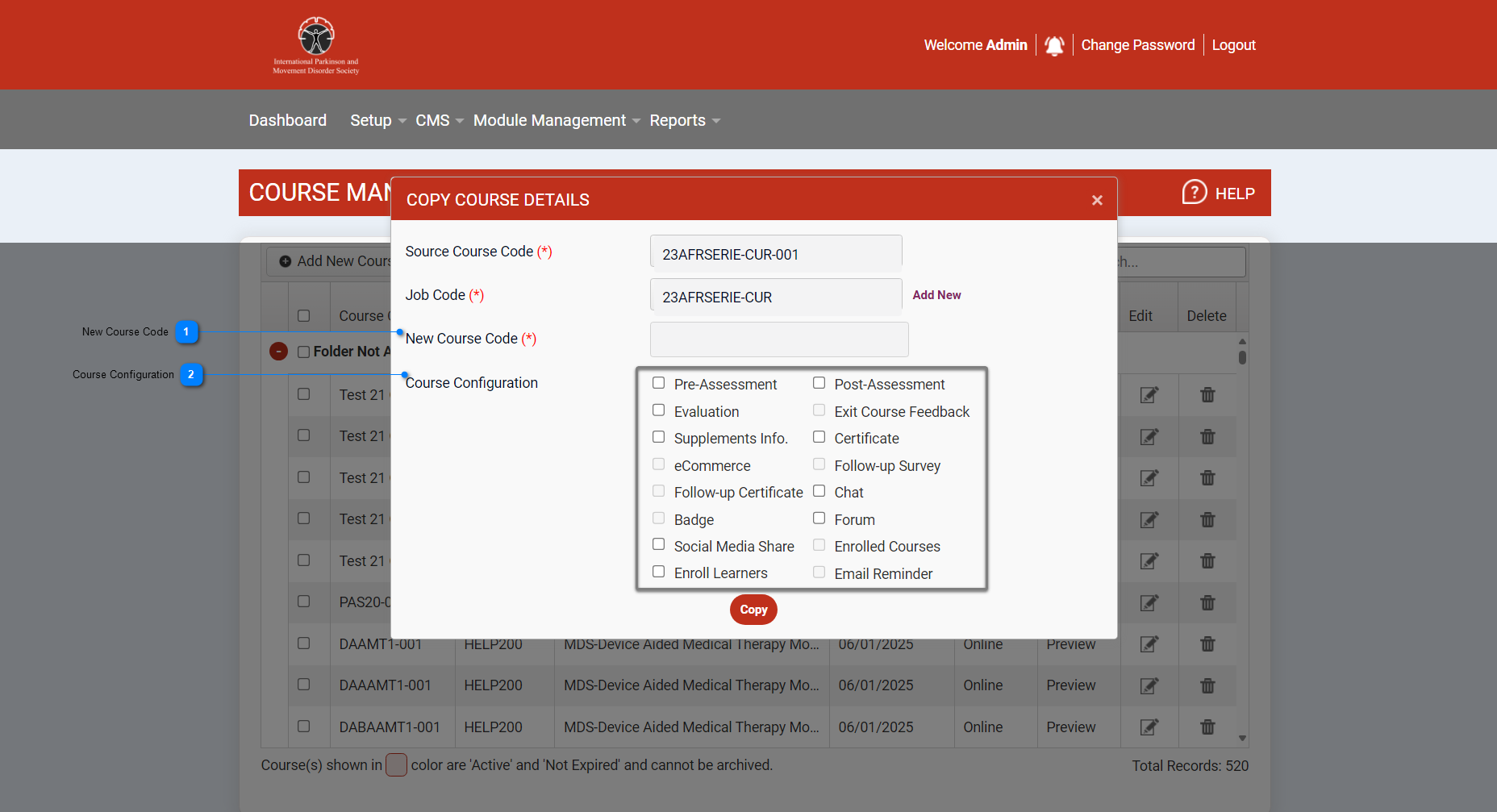Enable the Pre-Assessment checkbox
The image size is (1497, 812).
coord(659,383)
